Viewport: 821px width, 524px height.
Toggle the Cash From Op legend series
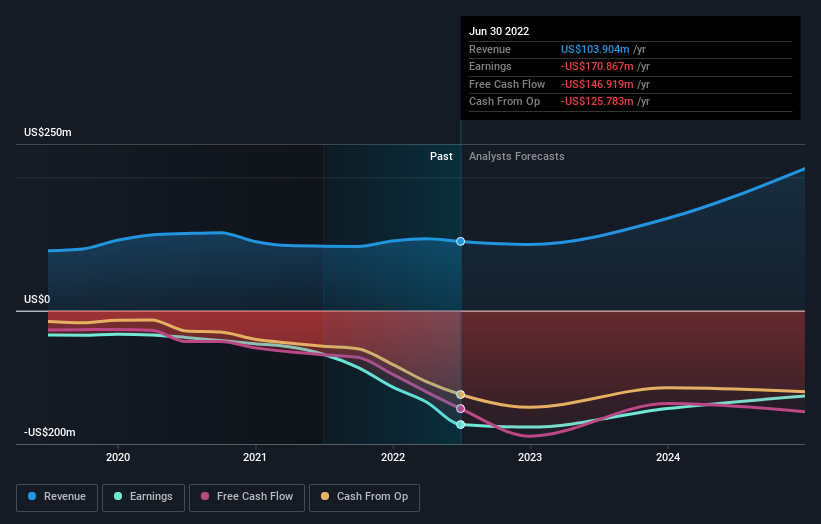(364, 497)
